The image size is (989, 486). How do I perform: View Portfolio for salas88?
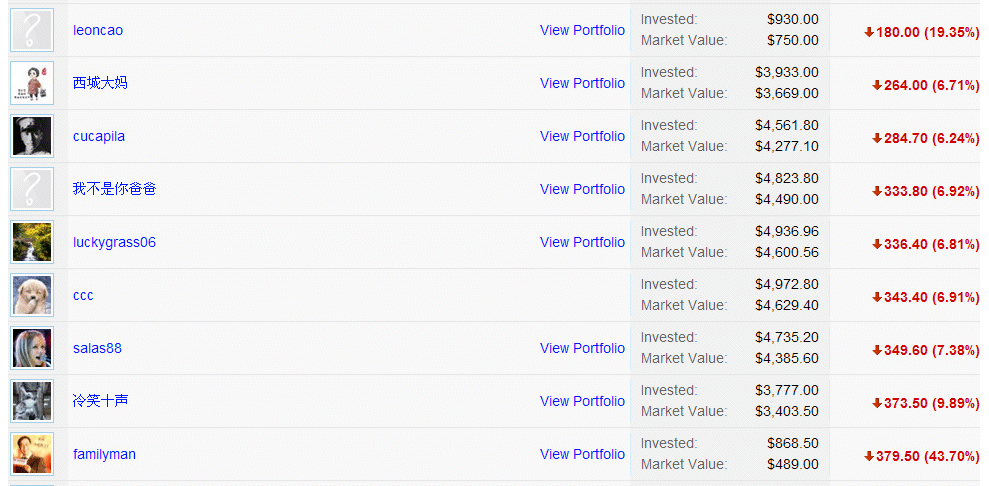pyautogui.click(x=582, y=348)
